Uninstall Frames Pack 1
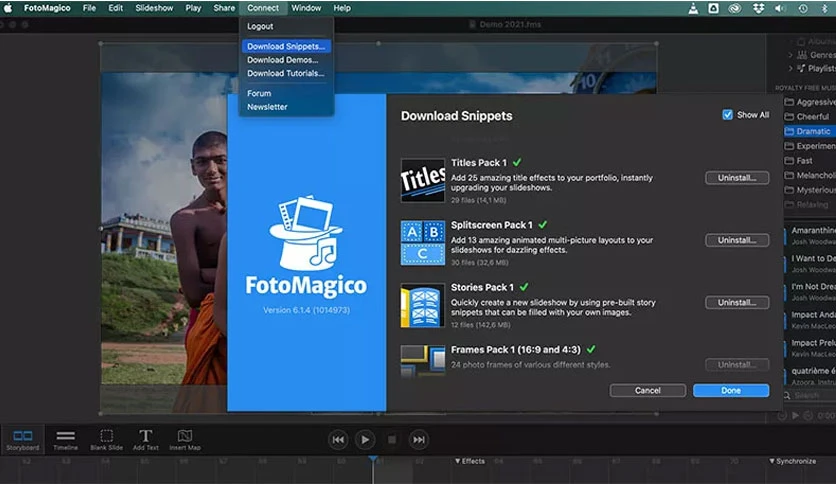 [x=737, y=365]
